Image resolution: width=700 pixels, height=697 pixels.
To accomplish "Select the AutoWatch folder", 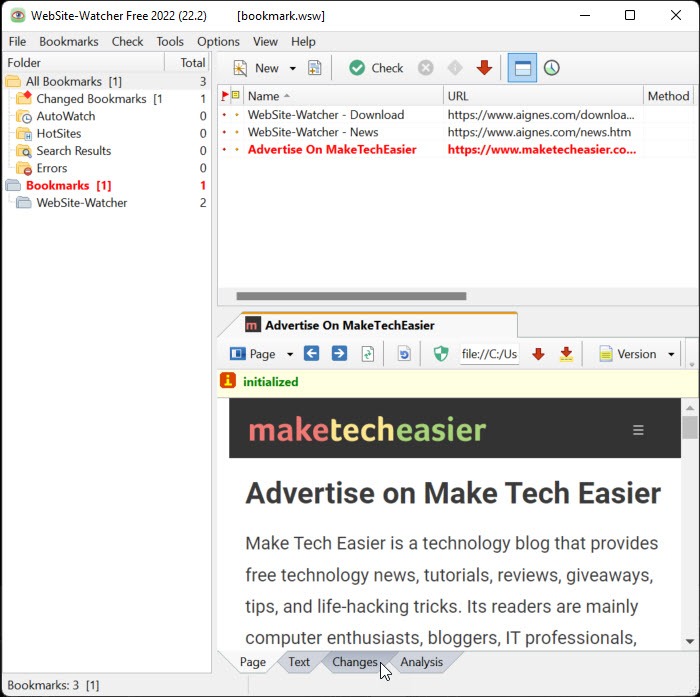I will (106, 116).
